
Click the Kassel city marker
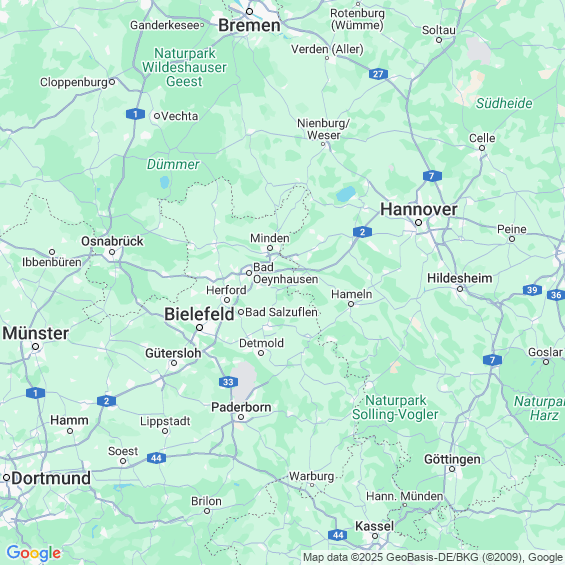(375, 536)
